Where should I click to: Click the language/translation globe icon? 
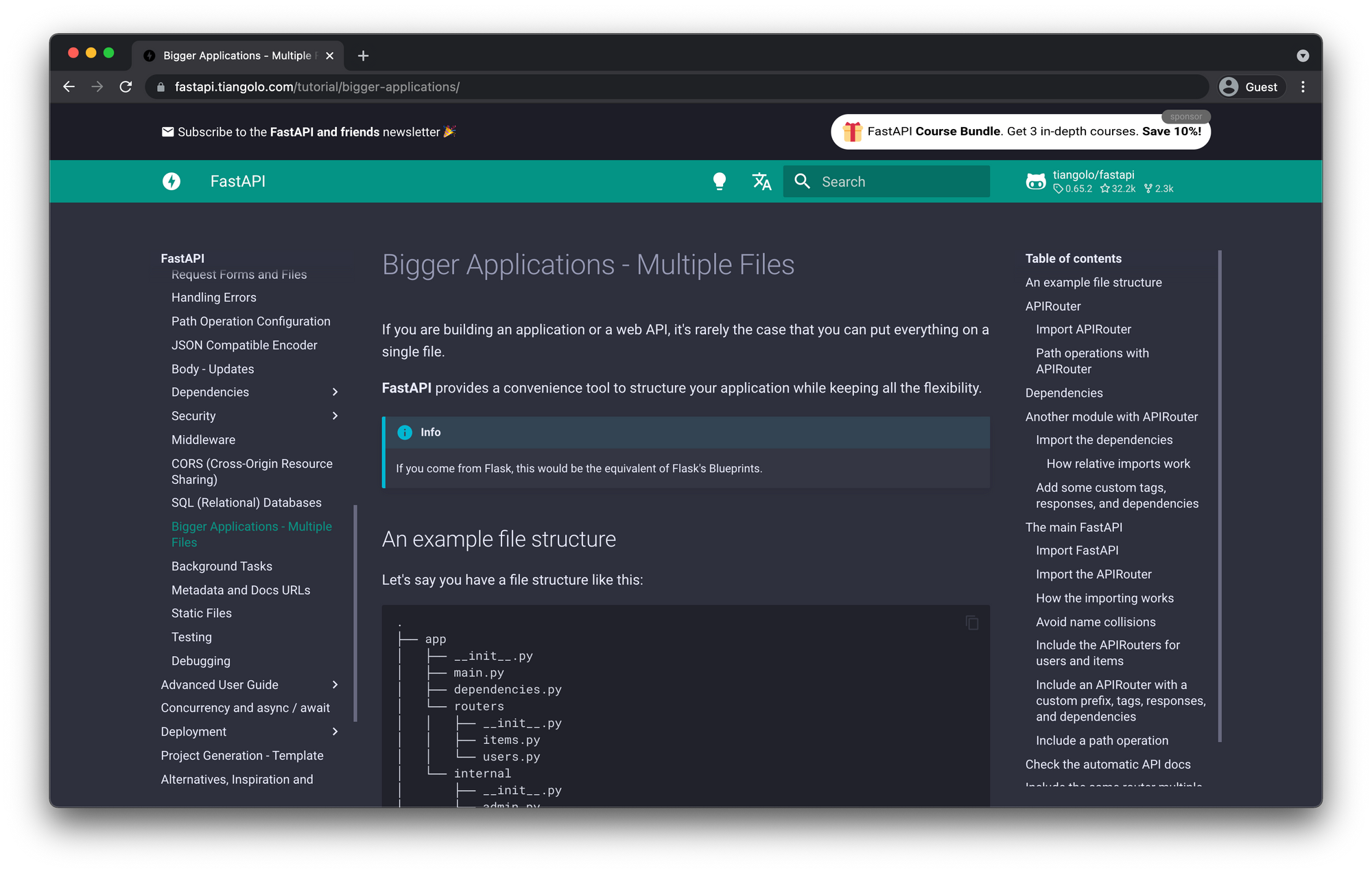pyautogui.click(x=761, y=181)
